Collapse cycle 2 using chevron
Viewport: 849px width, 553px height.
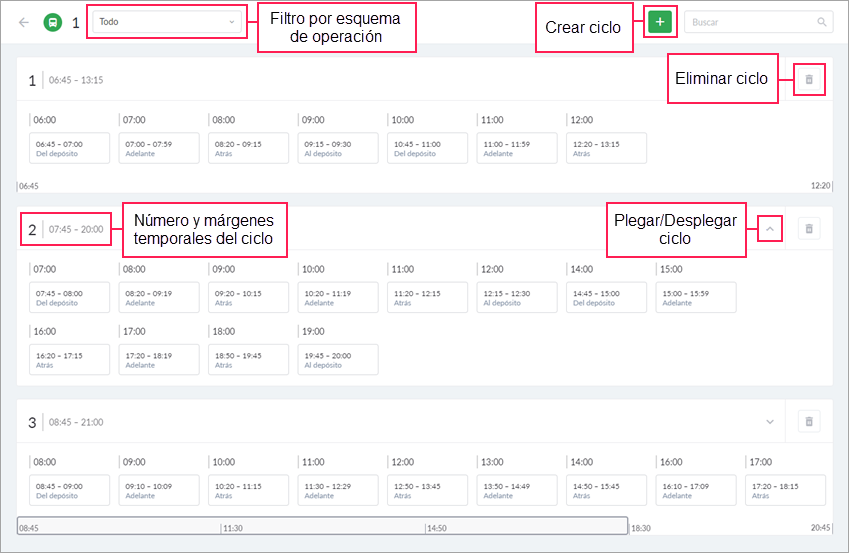click(x=770, y=229)
